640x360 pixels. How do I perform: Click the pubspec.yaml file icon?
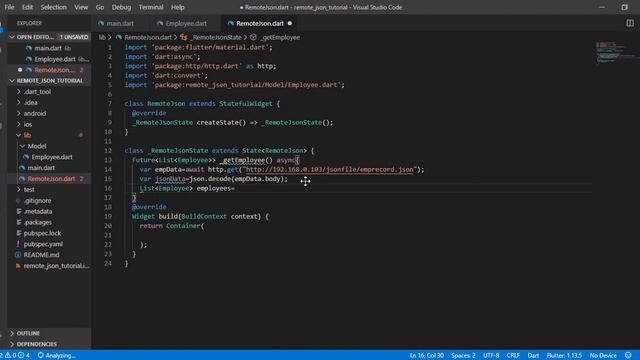(18, 244)
